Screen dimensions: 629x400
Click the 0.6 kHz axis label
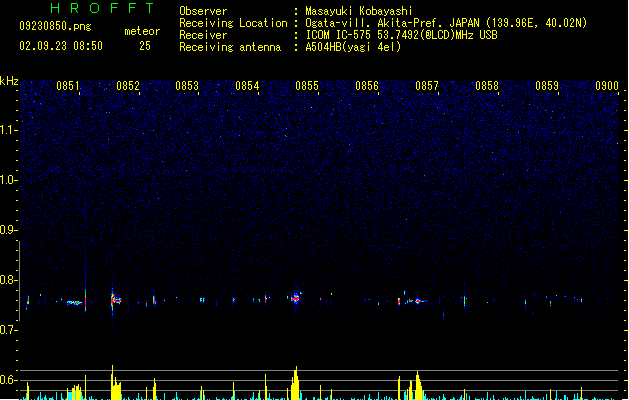click(8, 380)
